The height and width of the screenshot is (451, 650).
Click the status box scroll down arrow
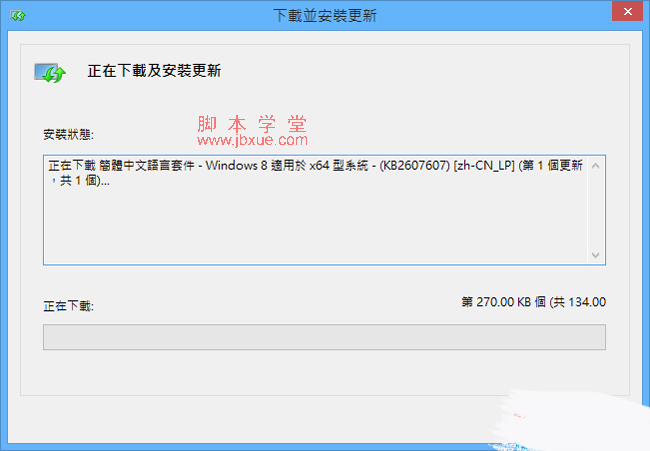[x=596, y=255]
